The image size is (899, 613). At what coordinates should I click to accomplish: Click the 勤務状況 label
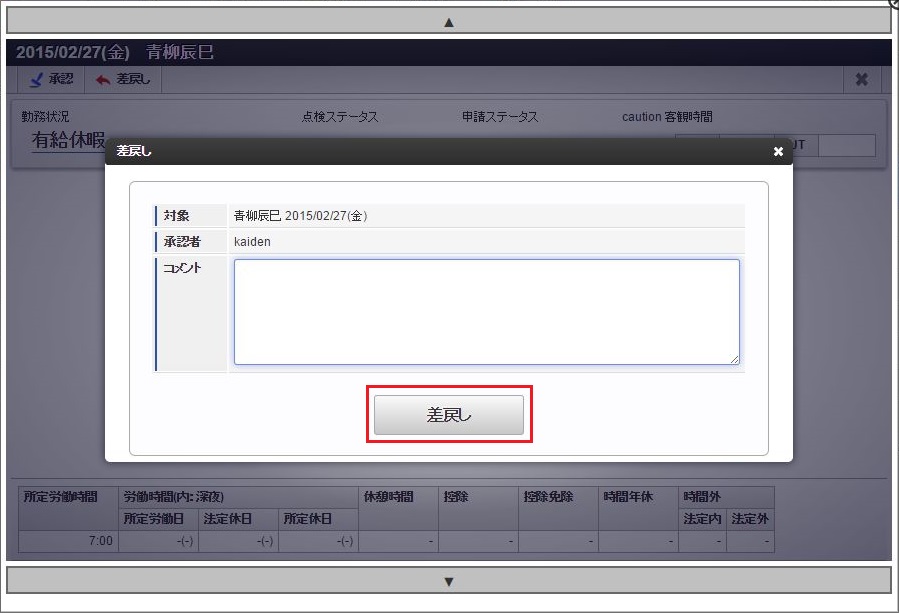tap(45, 117)
